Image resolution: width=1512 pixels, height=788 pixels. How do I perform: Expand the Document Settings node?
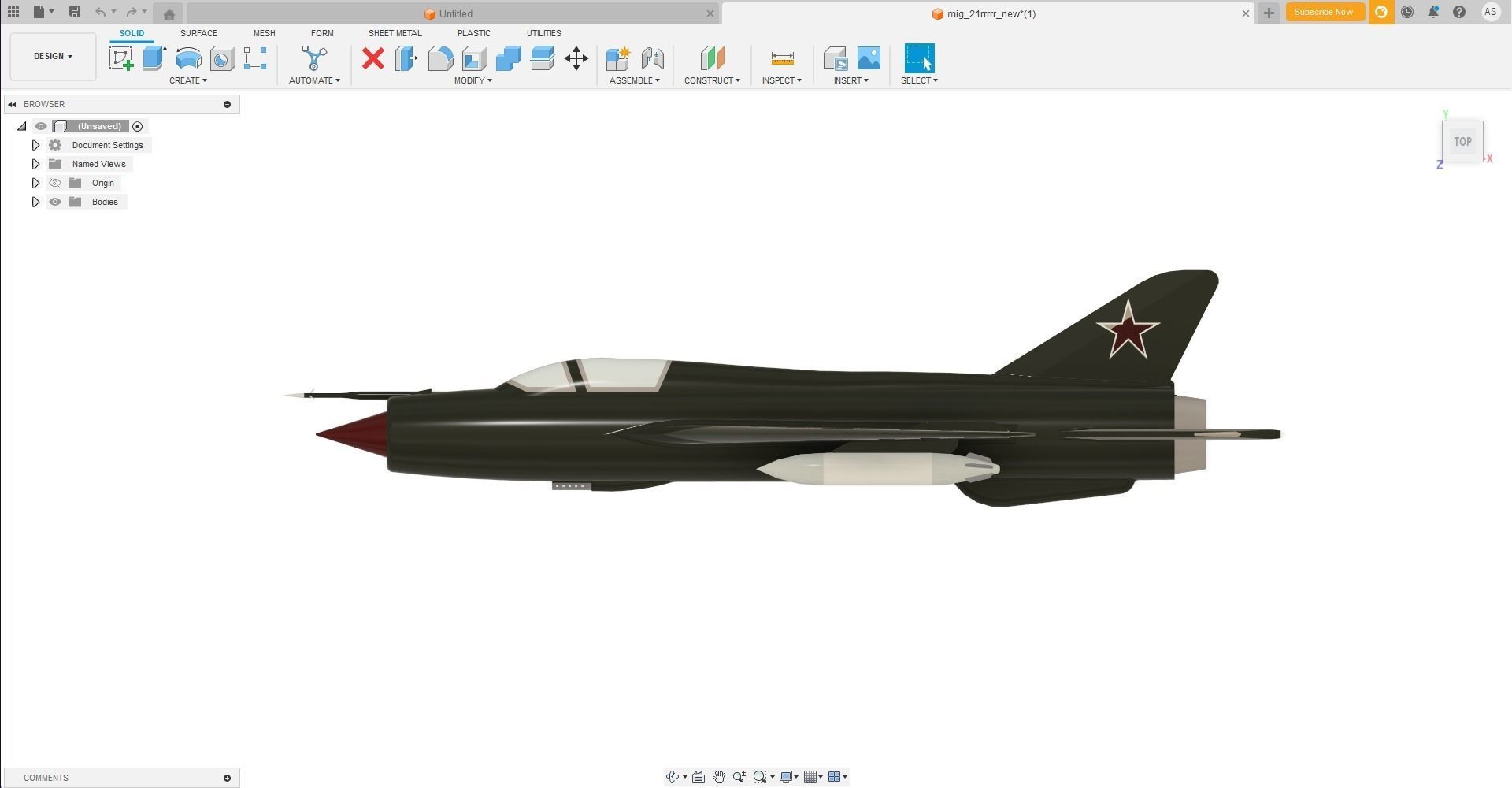tap(35, 145)
